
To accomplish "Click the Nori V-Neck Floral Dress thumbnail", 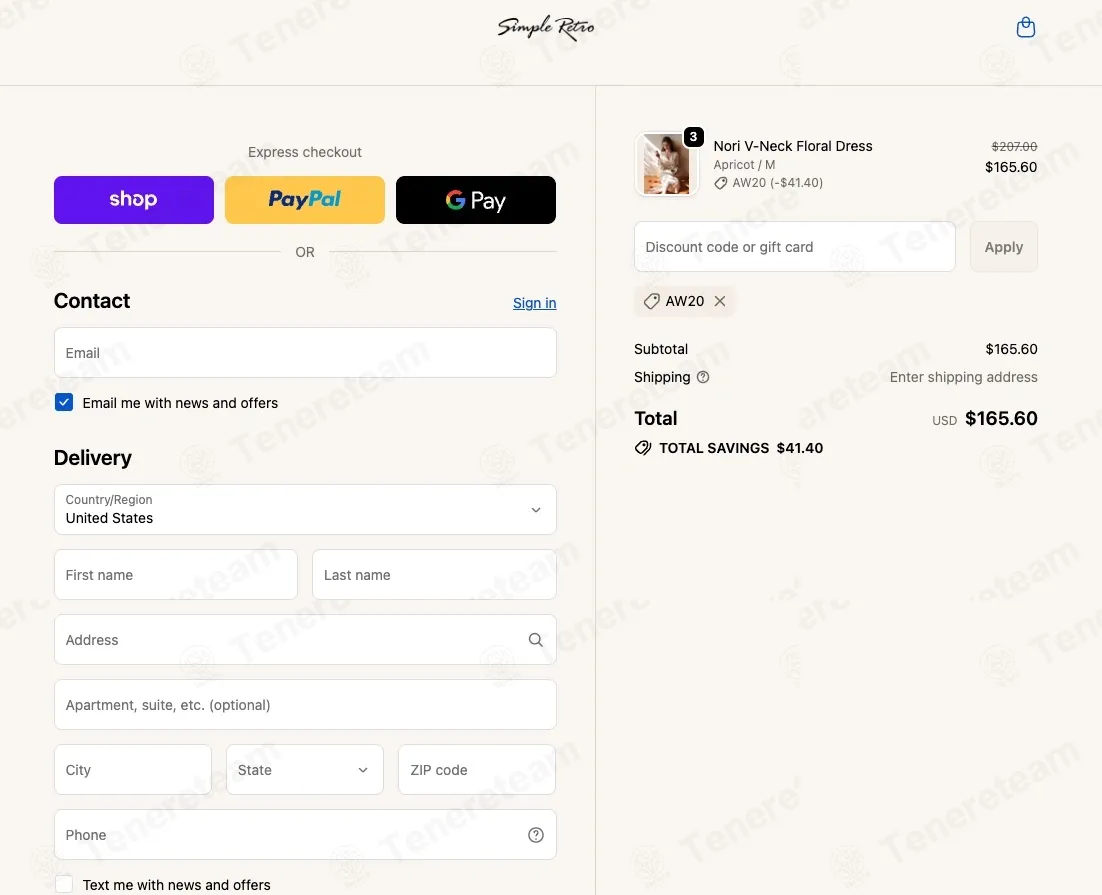I will pyautogui.click(x=666, y=164).
